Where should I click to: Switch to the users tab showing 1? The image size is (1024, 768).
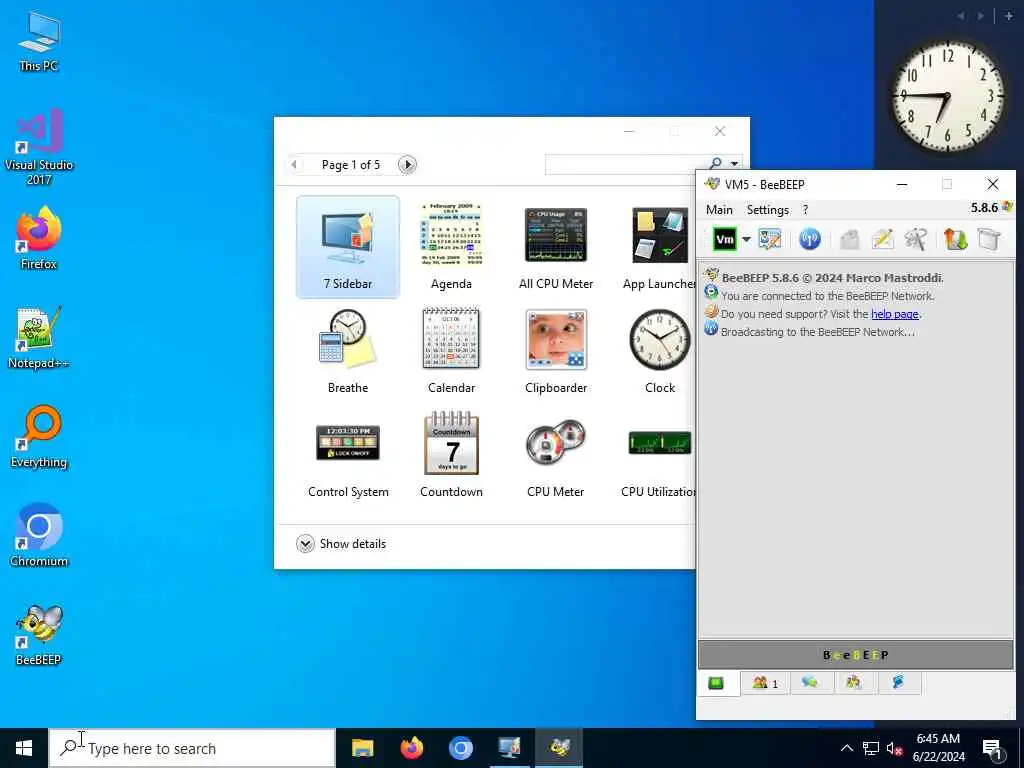(765, 683)
